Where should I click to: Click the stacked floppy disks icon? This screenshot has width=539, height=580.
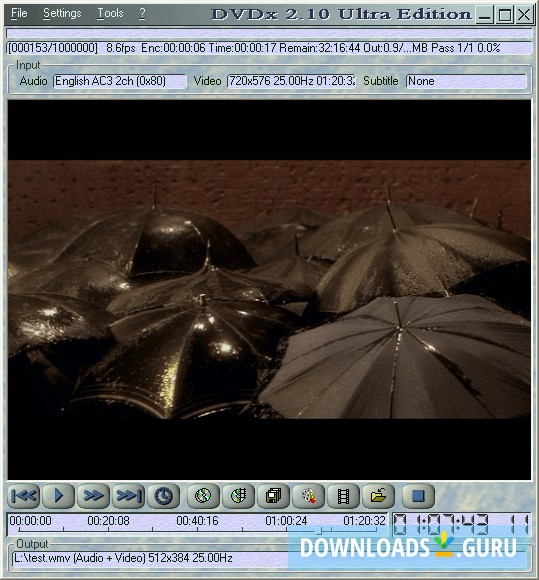pos(273,496)
